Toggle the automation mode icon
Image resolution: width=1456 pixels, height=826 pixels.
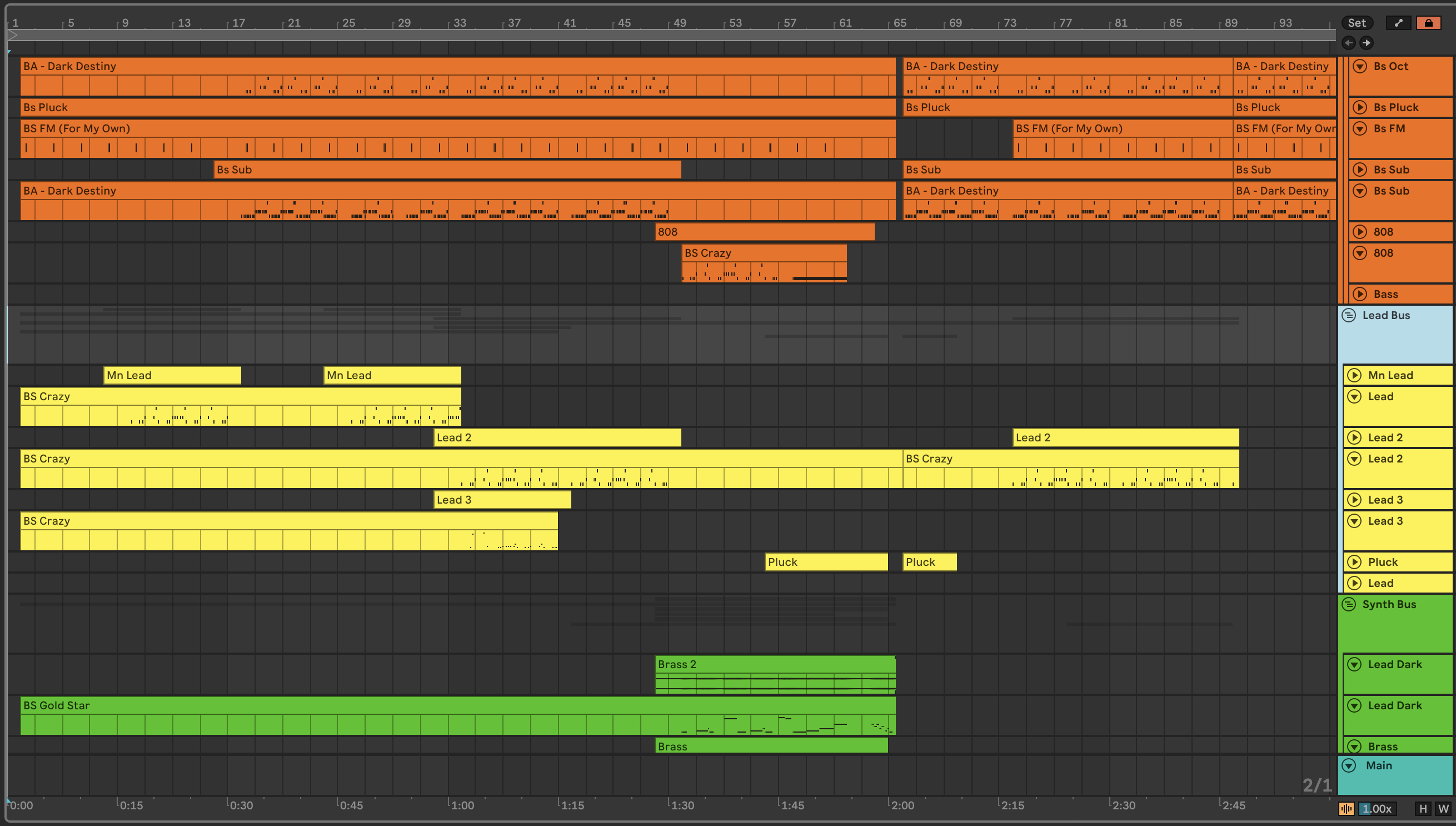click(x=1398, y=23)
